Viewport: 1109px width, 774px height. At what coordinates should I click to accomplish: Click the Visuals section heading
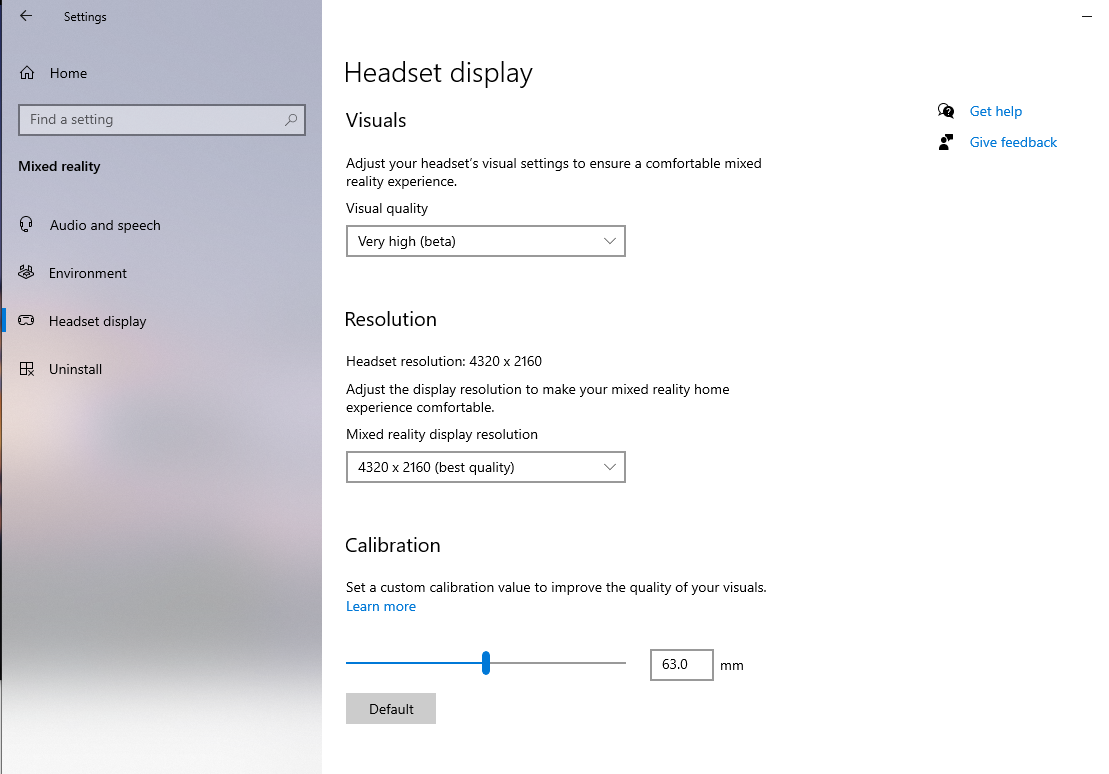coord(376,120)
